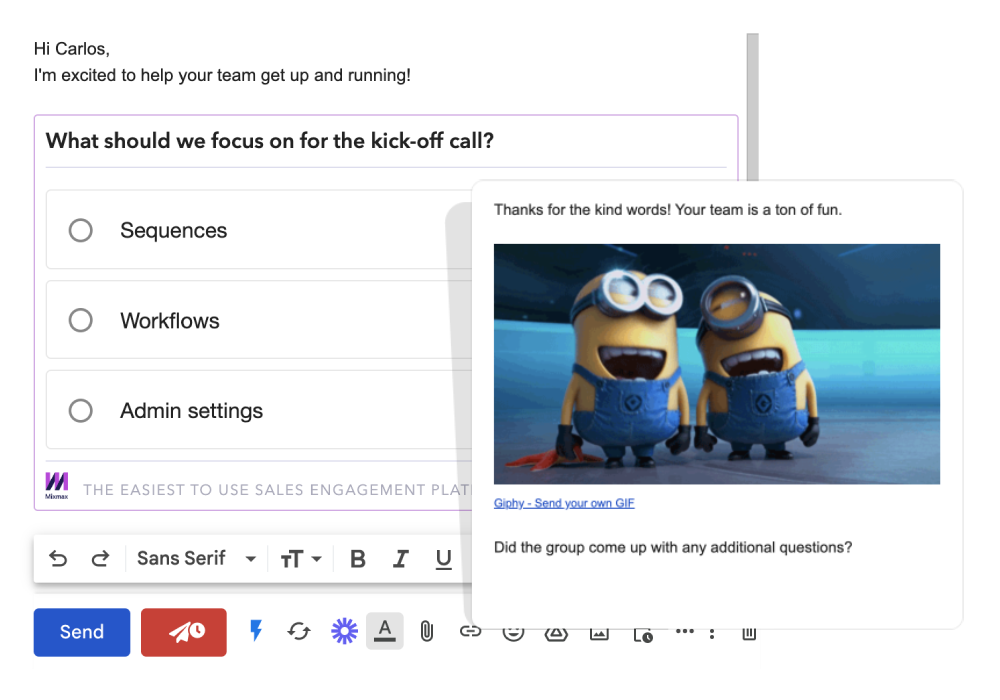Toggle the formatting options (underlined A) icon
The height and width of the screenshot is (700, 1000).
click(385, 631)
